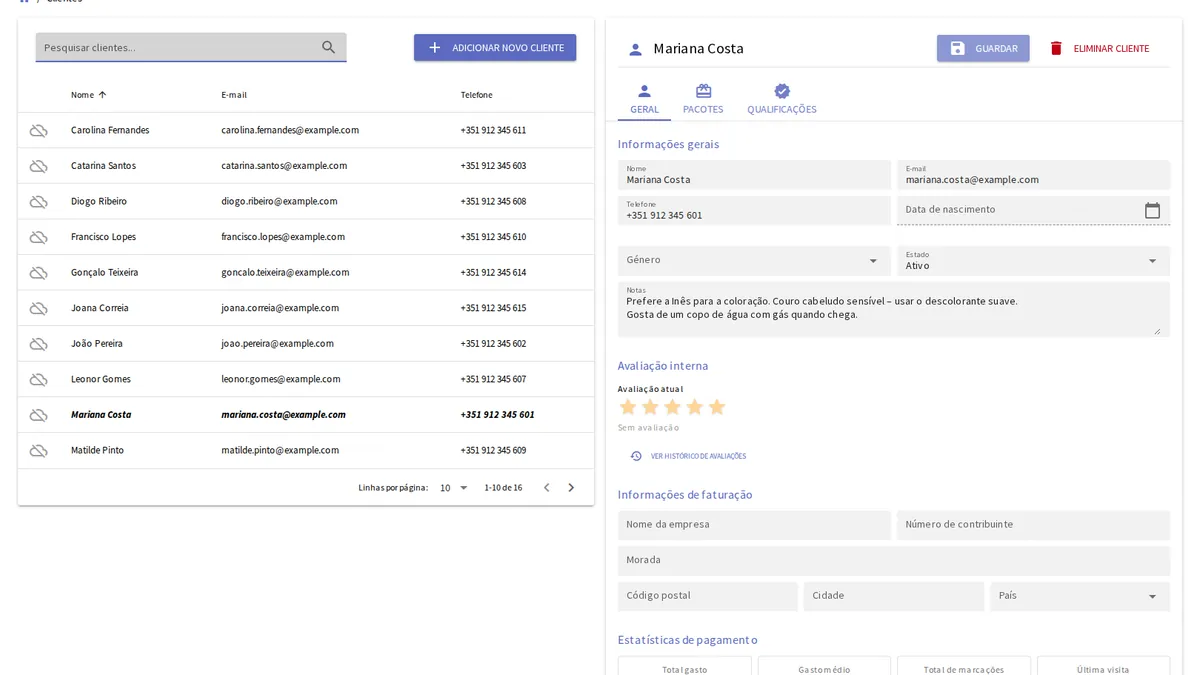Click Eliminar Cliente button

pyautogui.click(x=1099, y=48)
